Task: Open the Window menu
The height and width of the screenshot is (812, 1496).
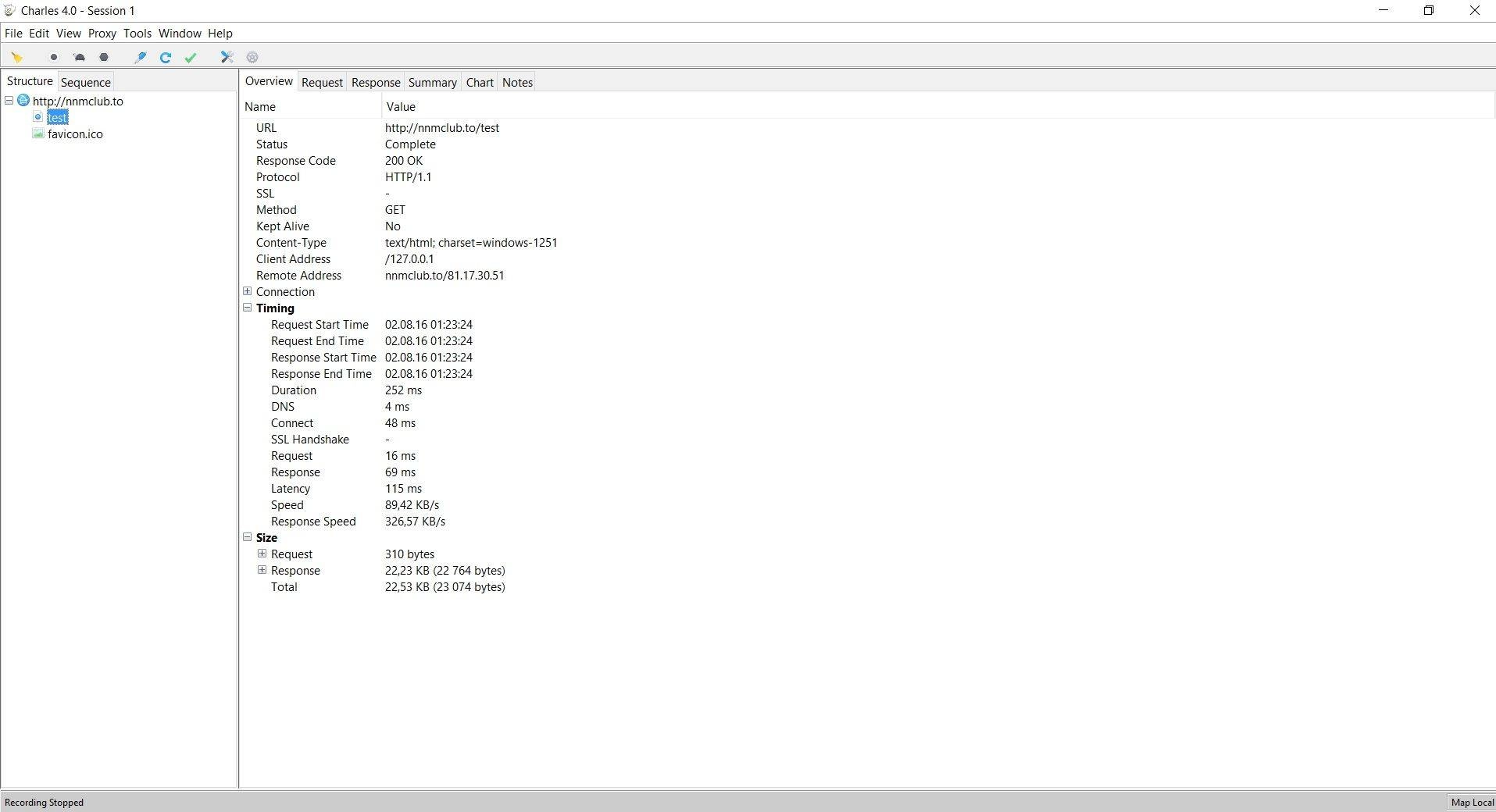Action: click(180, 34)
